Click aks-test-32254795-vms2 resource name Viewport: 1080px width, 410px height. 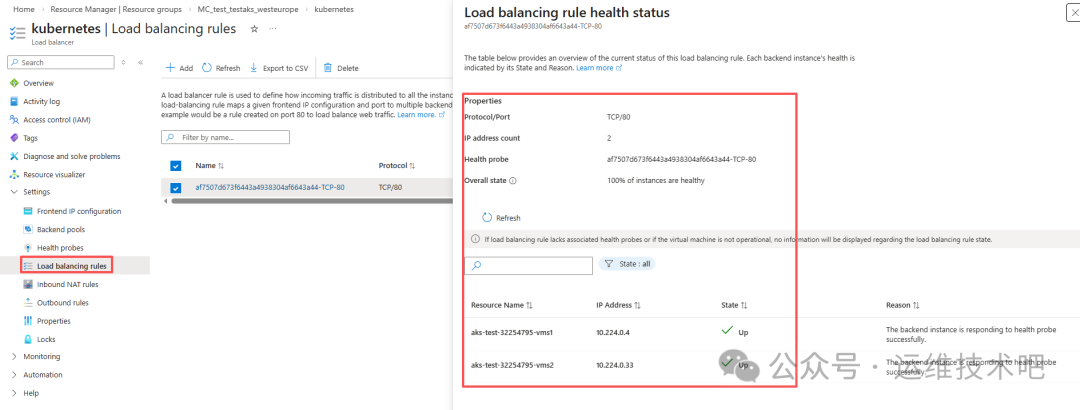pyautogui.click(x=512, y=365)
